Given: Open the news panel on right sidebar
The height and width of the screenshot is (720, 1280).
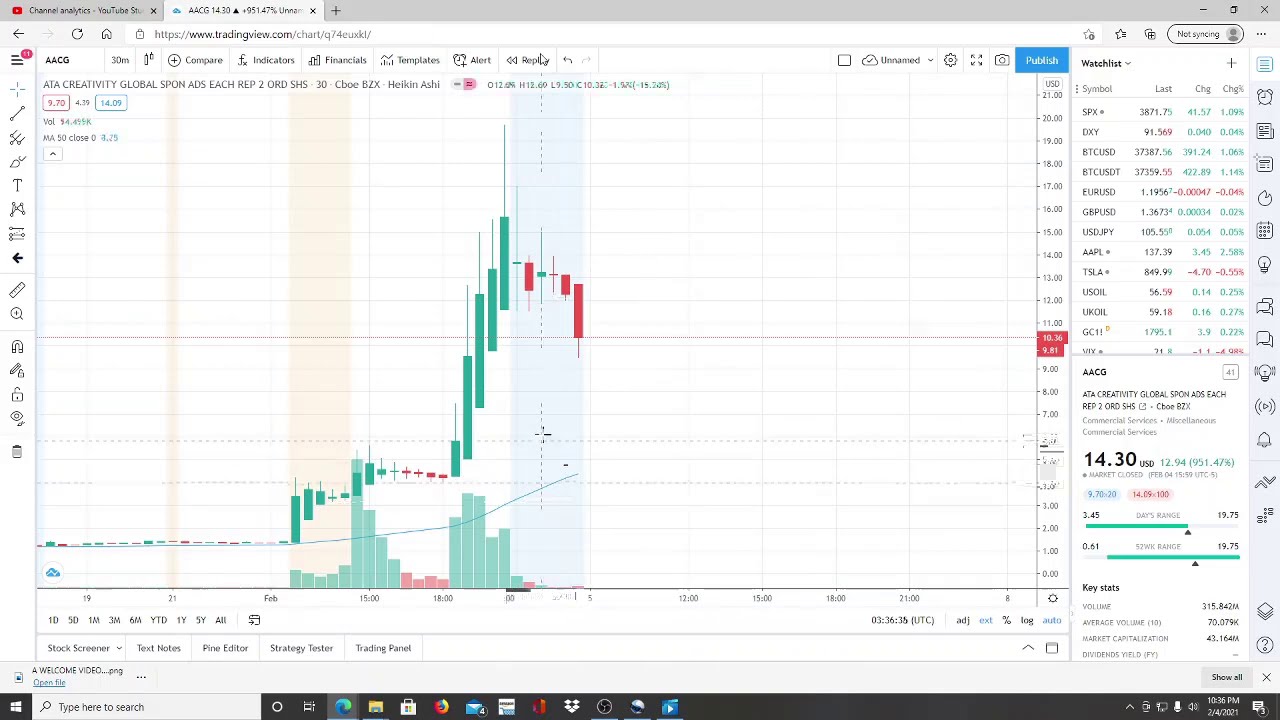Looking at the screenshot, I should tap(1265, 131).
